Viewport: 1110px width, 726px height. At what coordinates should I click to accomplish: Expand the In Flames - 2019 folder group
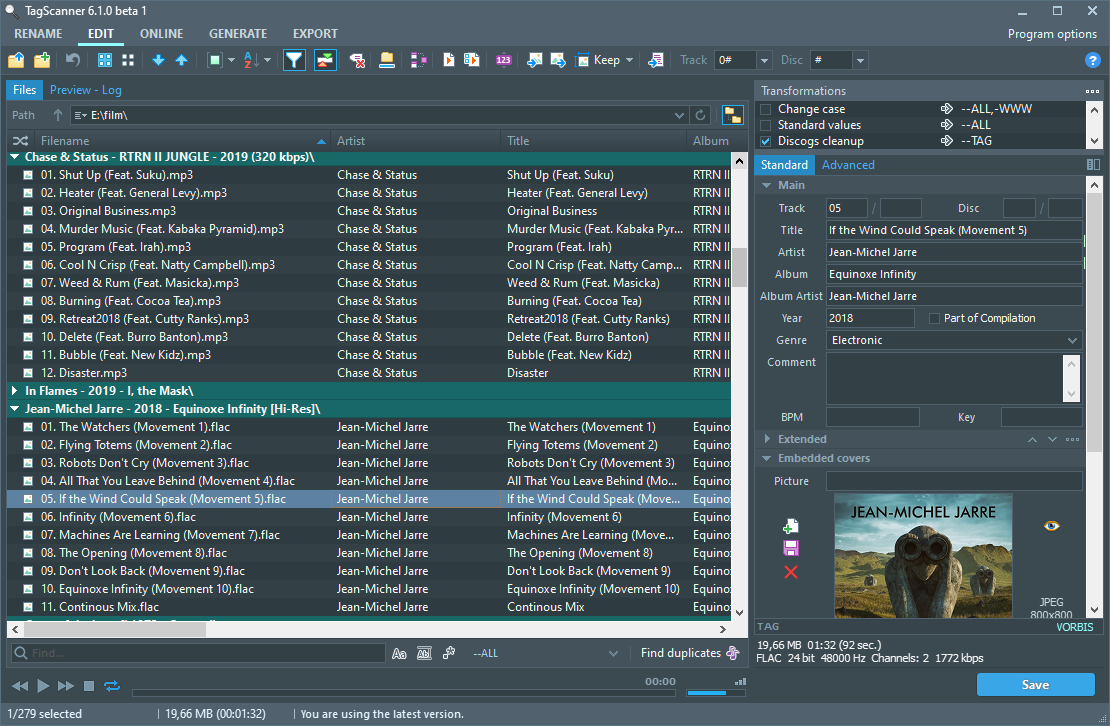click(14, 391)
